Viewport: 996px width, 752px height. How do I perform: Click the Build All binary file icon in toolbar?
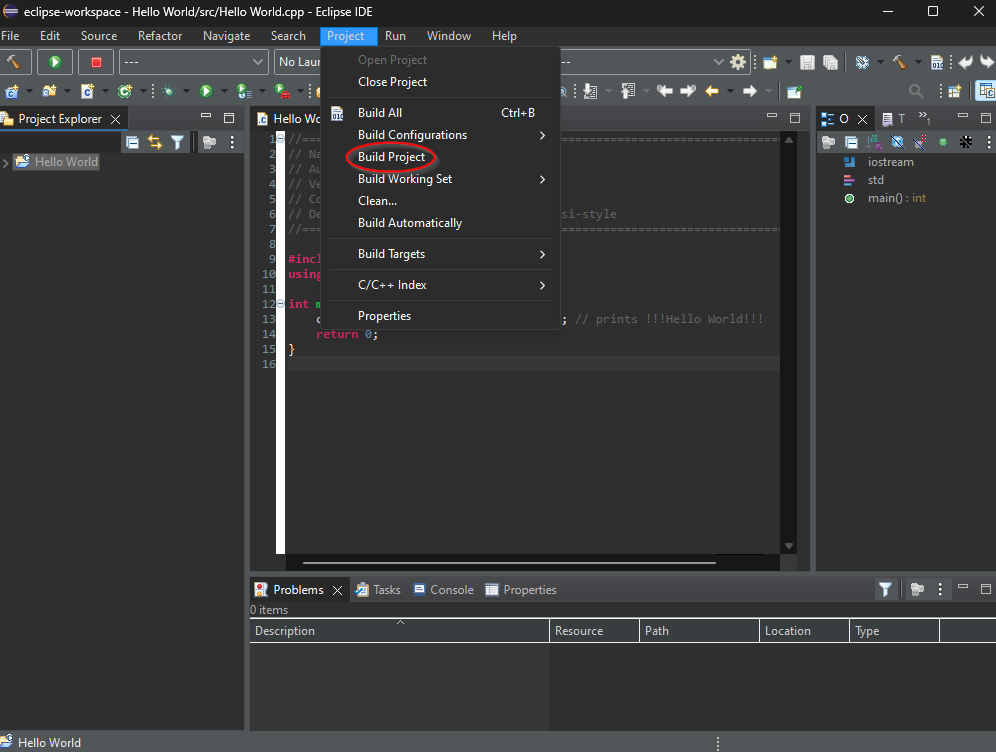[x=937, y=62]
